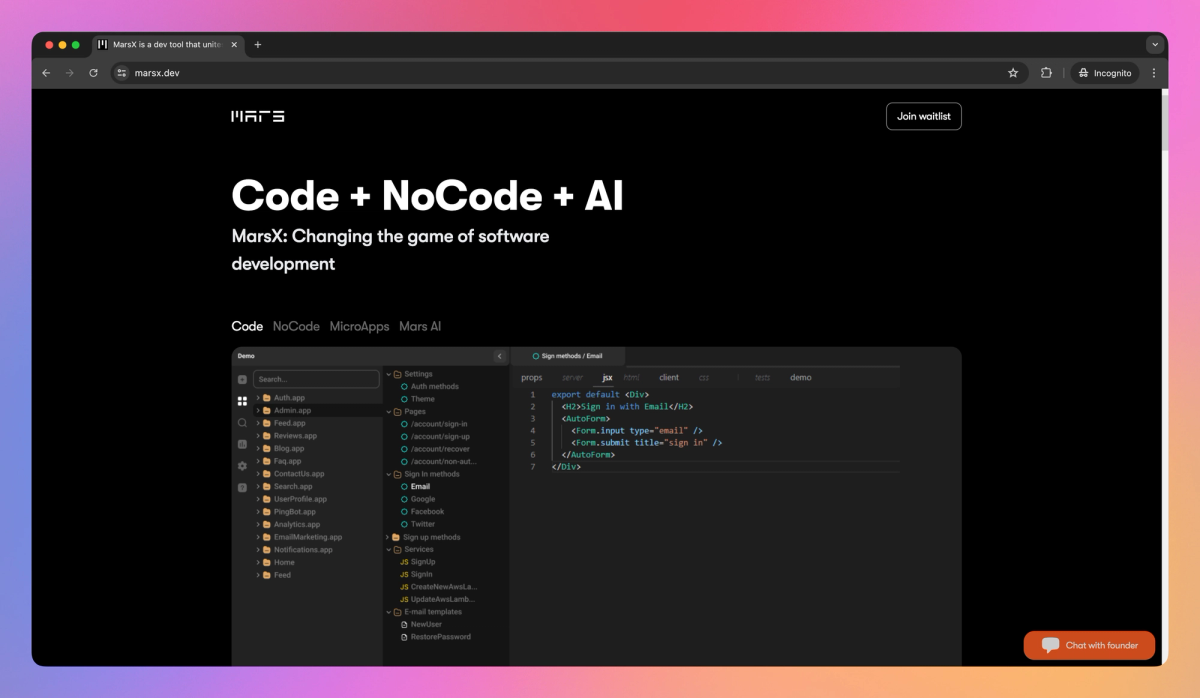Click the browser Forward arrow
1200x698 pixels.
point(70,73)
